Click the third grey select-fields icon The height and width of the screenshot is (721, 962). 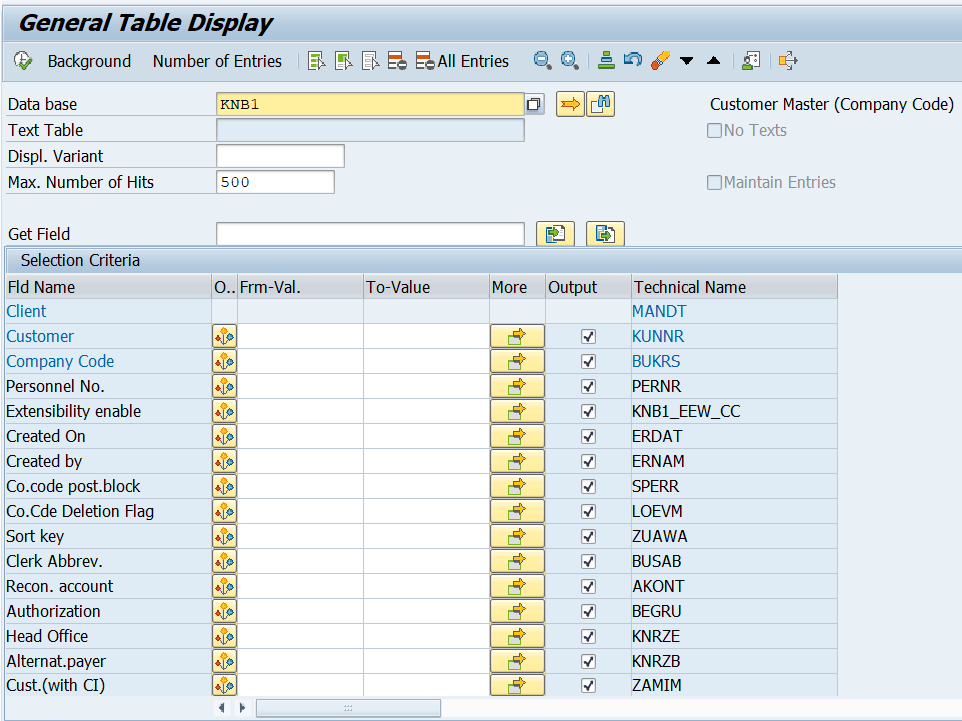(371, 61)
